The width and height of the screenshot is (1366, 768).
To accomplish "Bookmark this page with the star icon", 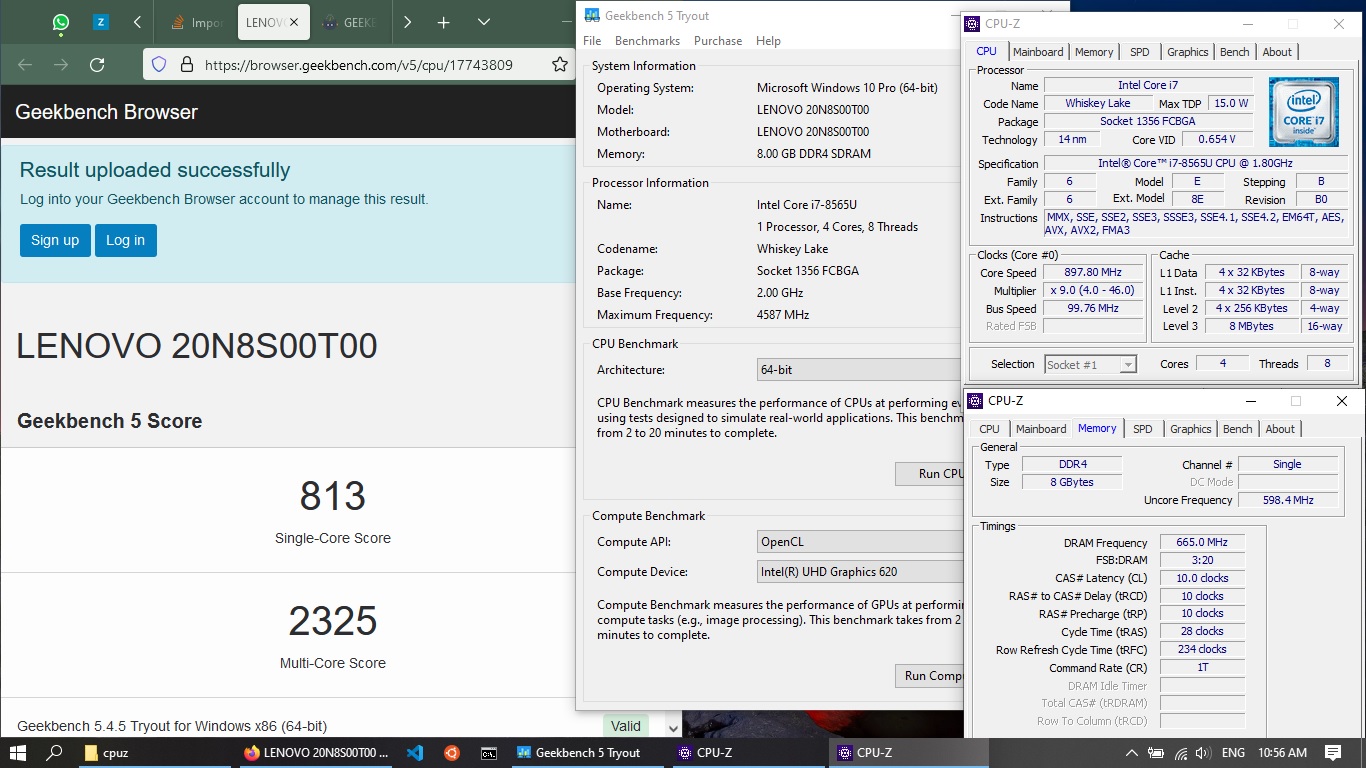I will [x=560, y=65].
